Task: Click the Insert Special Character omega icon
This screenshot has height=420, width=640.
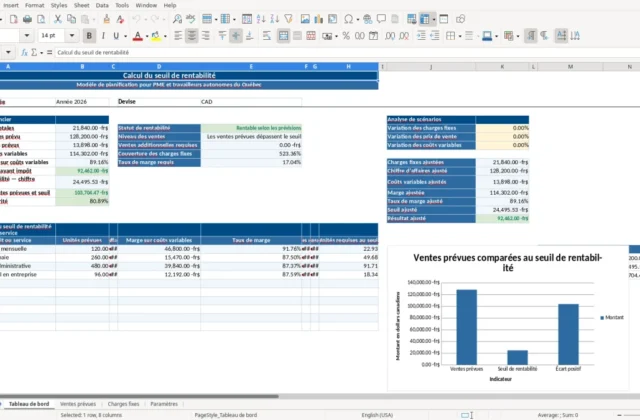Action: click(349, 19)
